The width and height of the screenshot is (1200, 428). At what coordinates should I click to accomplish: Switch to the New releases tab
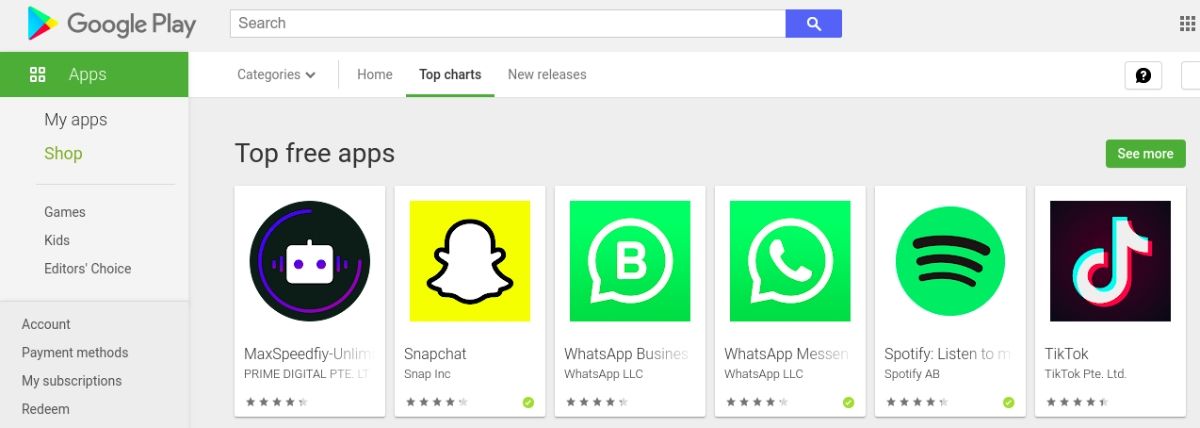(x=547, y=75)
